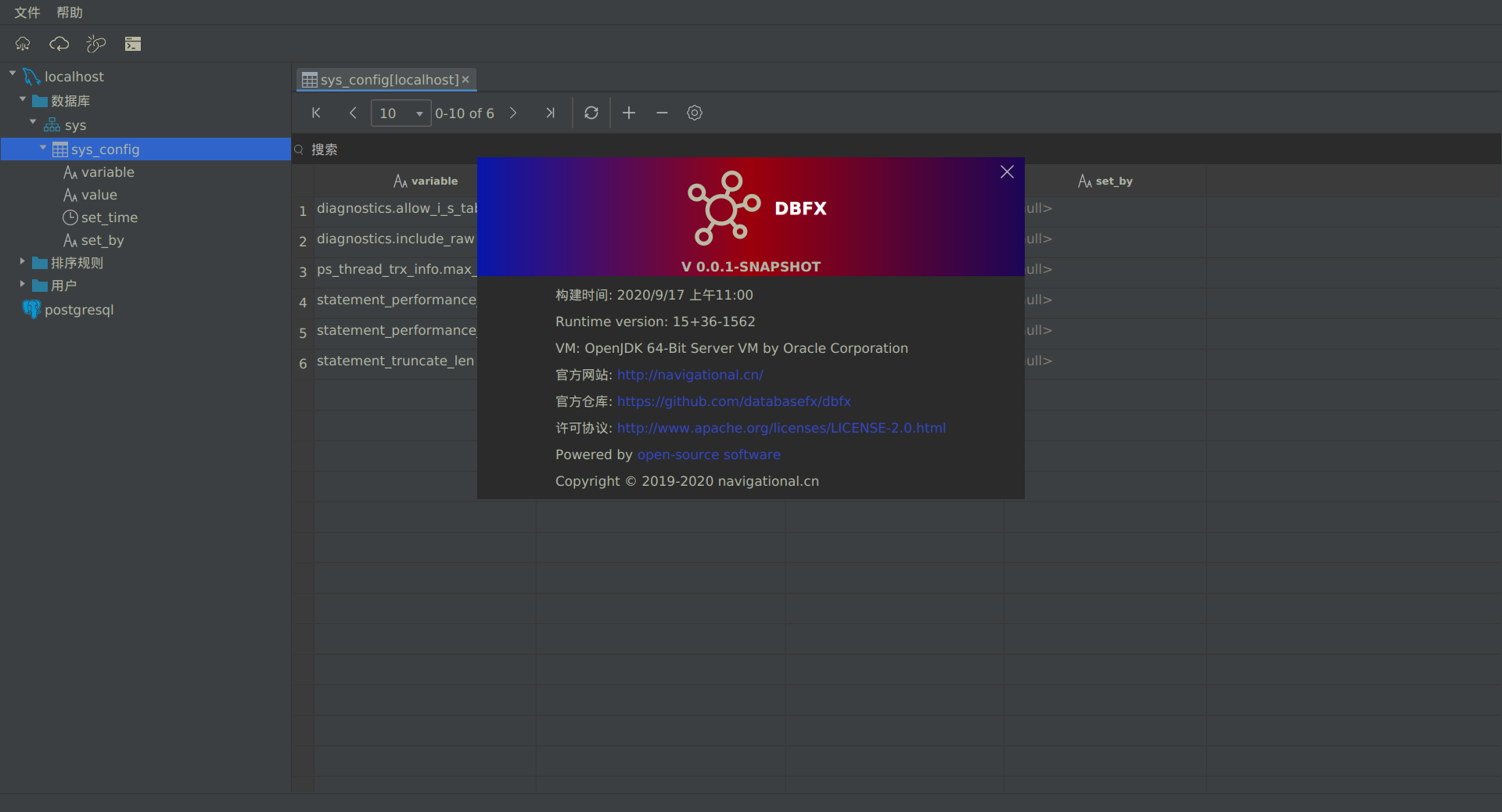Click the search magnifier icon
The width and height of the screenshot is (1502, 812).
(299, 149)
